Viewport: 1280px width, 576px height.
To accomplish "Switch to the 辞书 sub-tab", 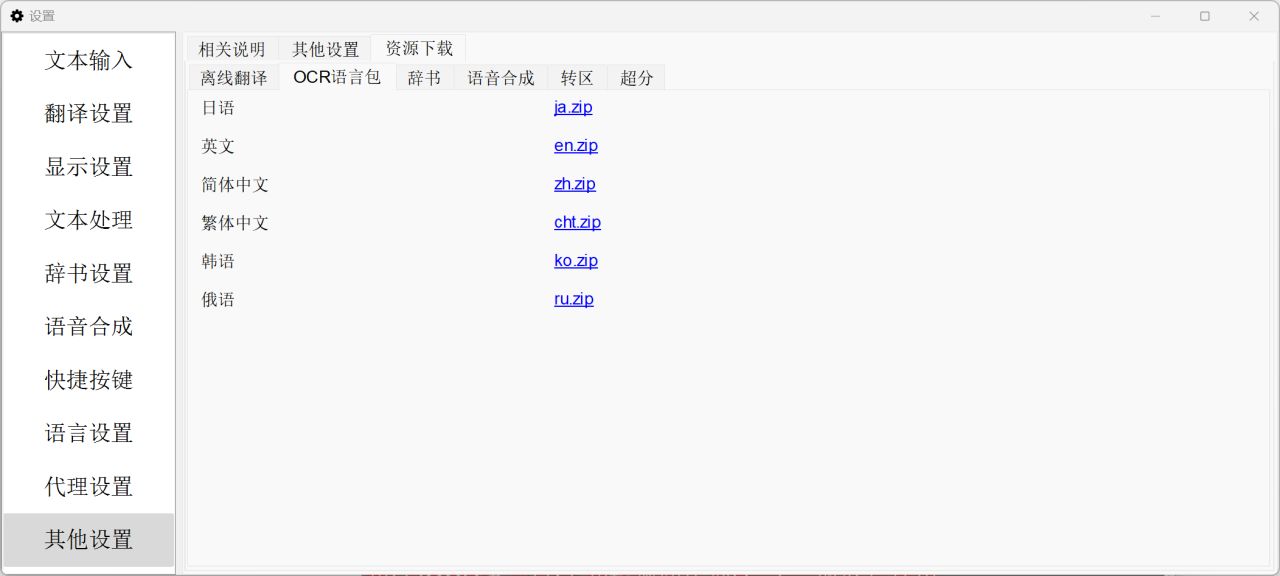I will click(424, 78).
